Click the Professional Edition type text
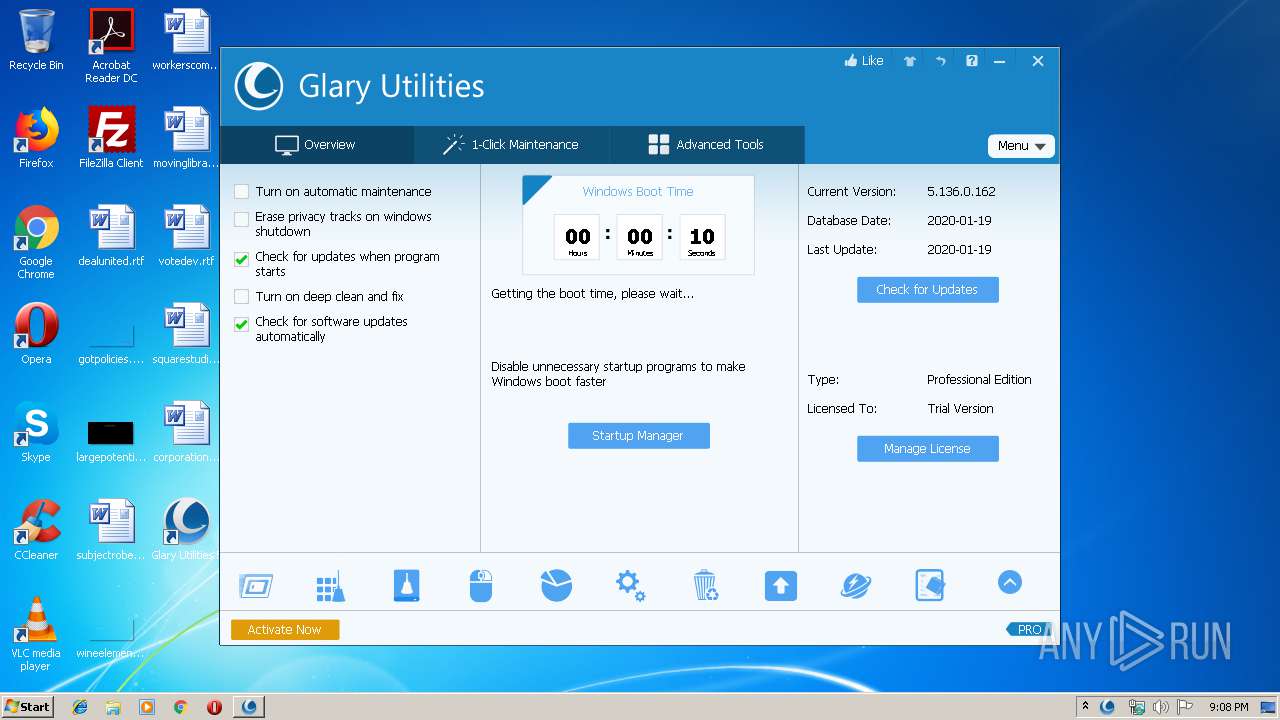This screenshot has width=1280, height=720. [979, 380]
